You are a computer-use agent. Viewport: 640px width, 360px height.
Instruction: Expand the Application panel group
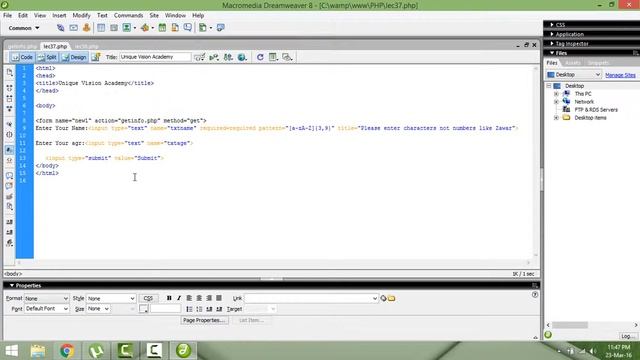coord(552,34)
